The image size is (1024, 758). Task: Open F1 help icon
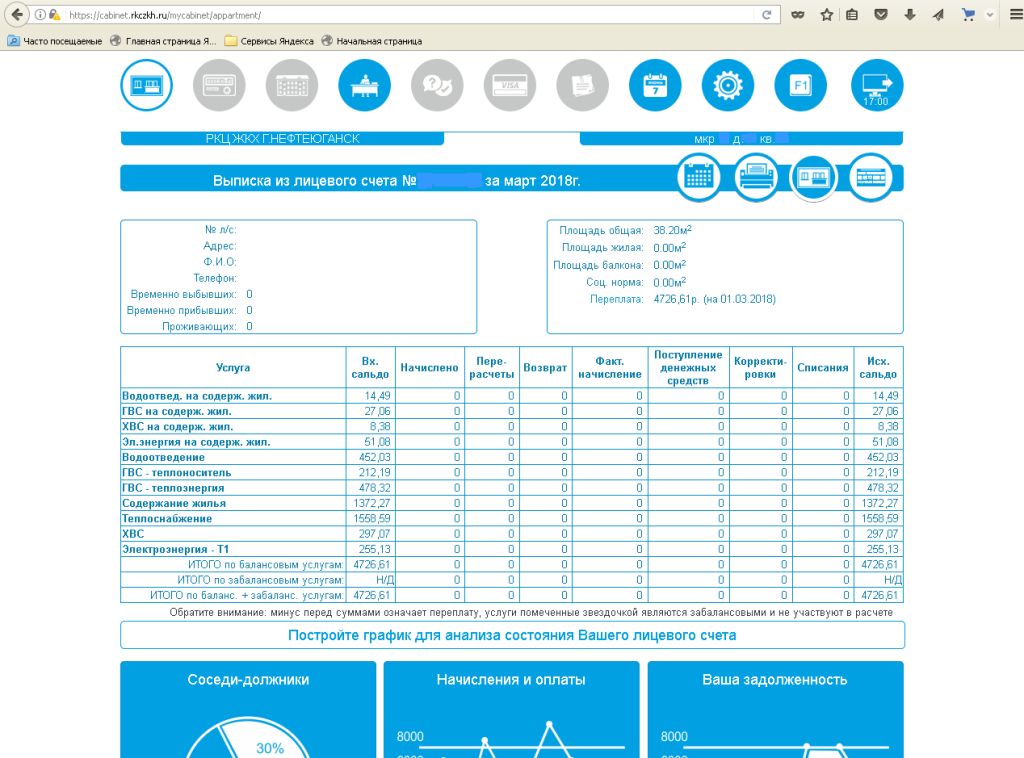pyautogui.click(x=801, y=85)
